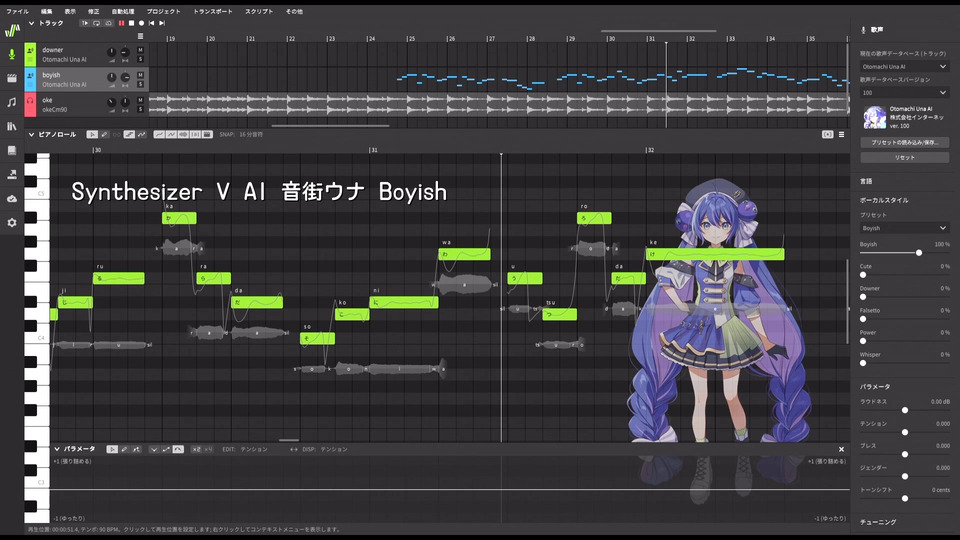Select the direct pitch edit tool in the piano roll
Viewport: 960px width, 540px height.
(x=129, y=135)
